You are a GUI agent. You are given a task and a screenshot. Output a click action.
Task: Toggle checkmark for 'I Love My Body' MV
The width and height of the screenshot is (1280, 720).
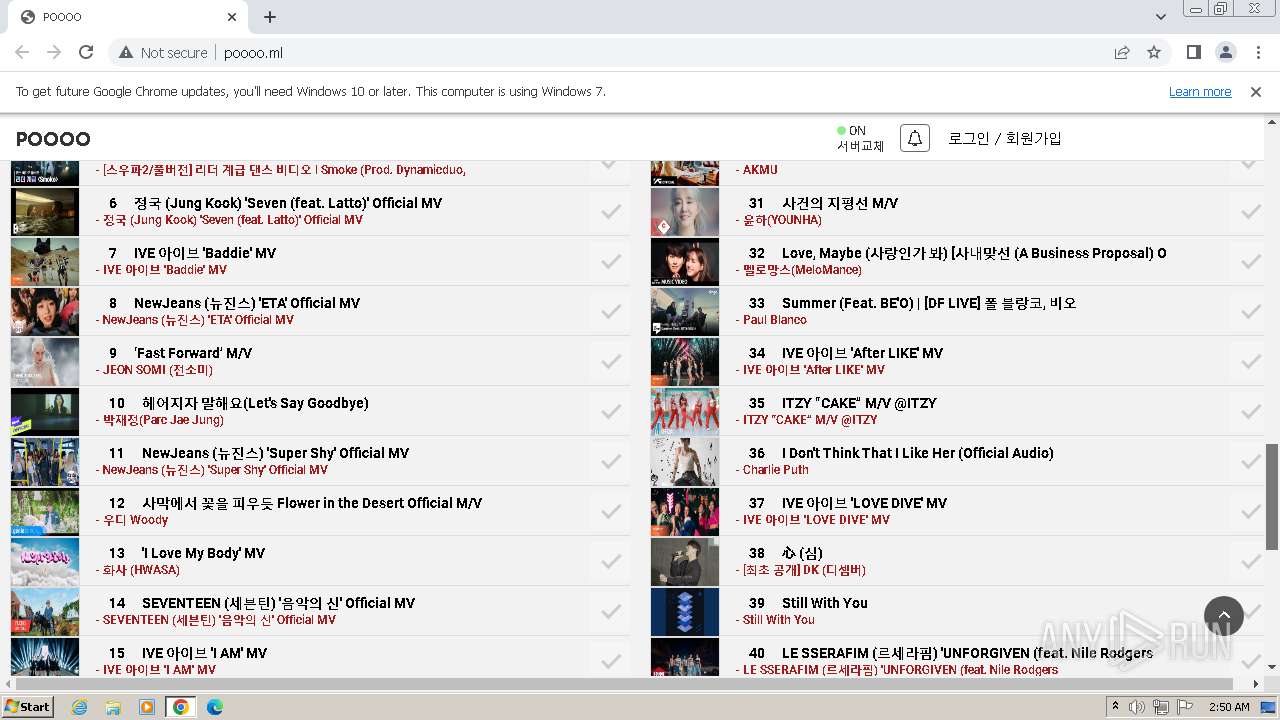(610, 561)
